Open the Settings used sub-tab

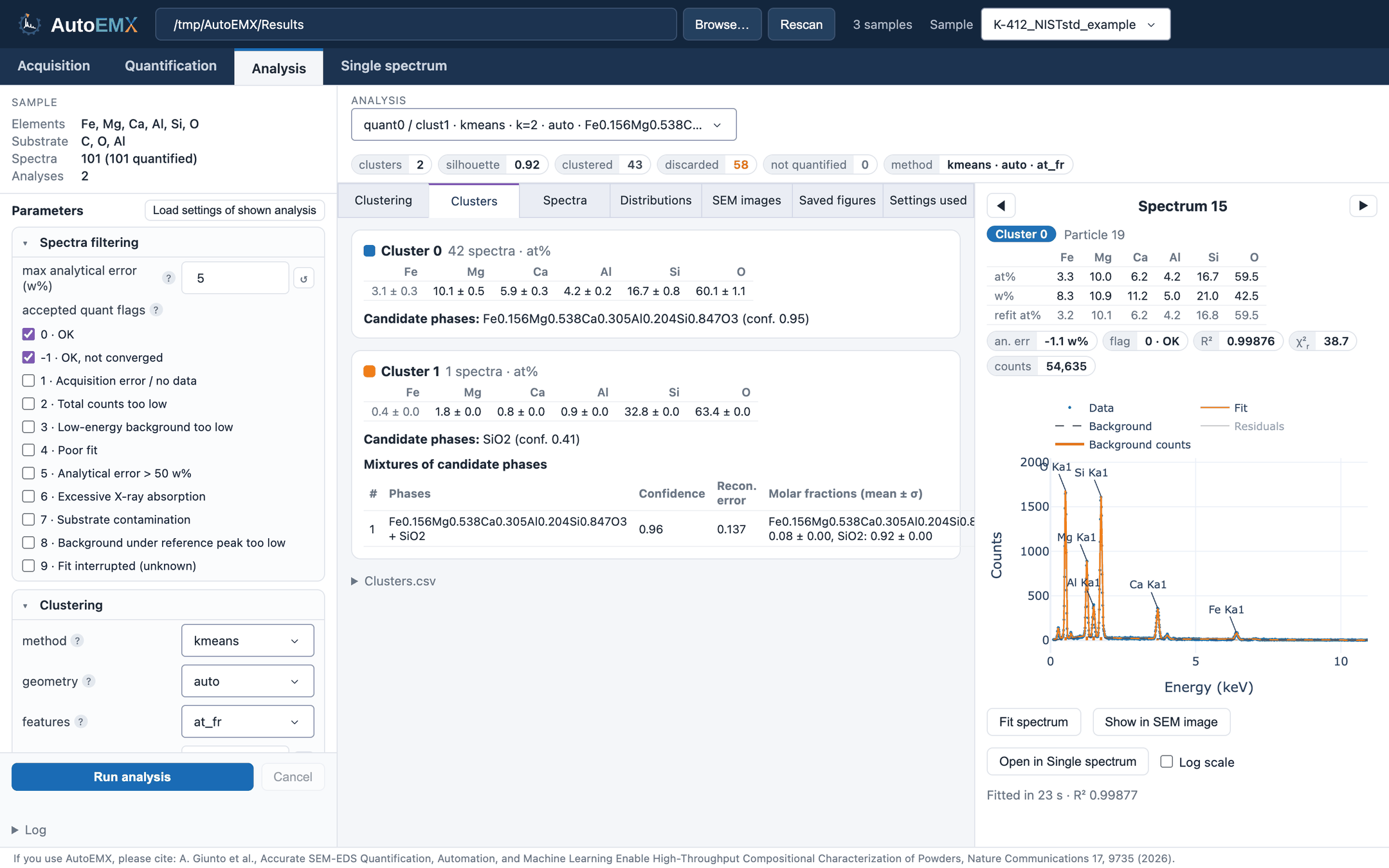(x=928, y=201)
